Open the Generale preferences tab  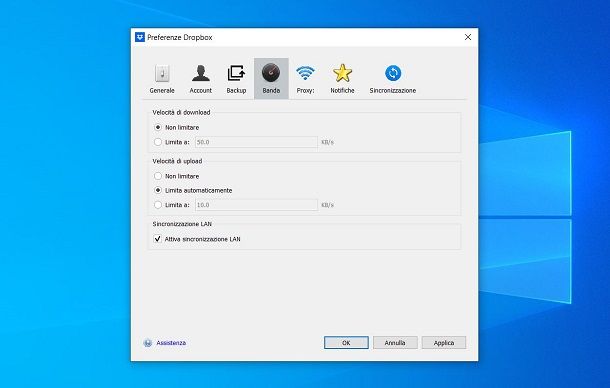tap(162, 79)
